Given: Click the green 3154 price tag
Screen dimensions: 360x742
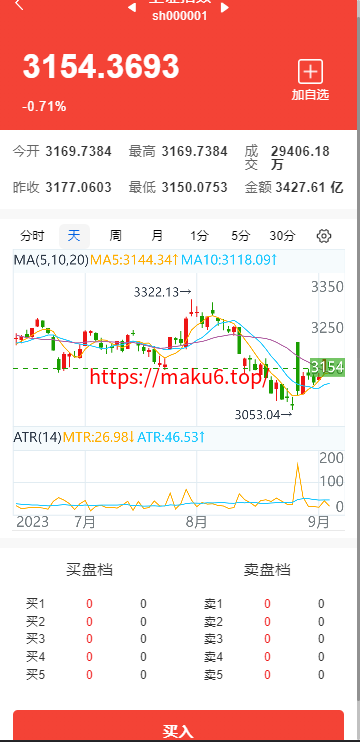Looking at the screenshot, I should click(x=327, y=367).
